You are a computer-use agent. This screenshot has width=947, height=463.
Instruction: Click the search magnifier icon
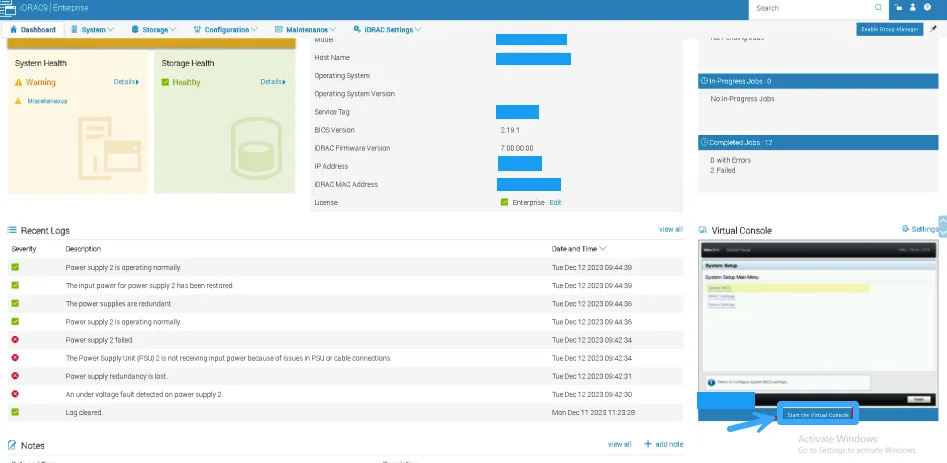879,8
